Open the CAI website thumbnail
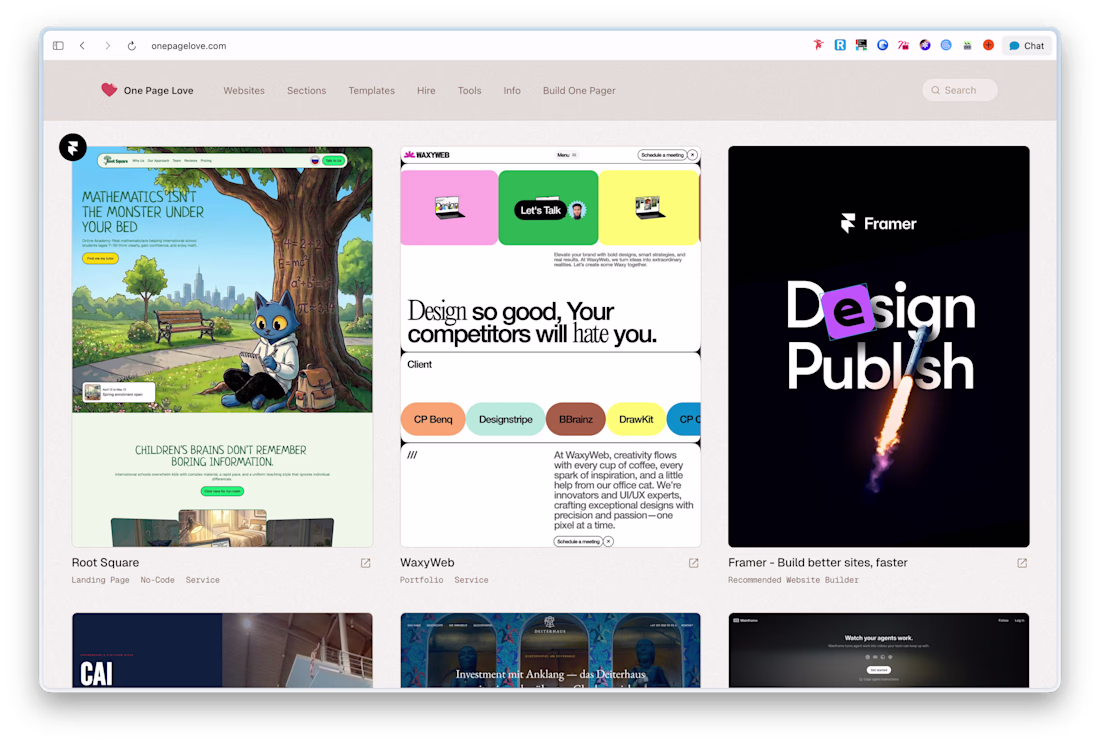The image size is (1100, 744). (x=222, y=650)
